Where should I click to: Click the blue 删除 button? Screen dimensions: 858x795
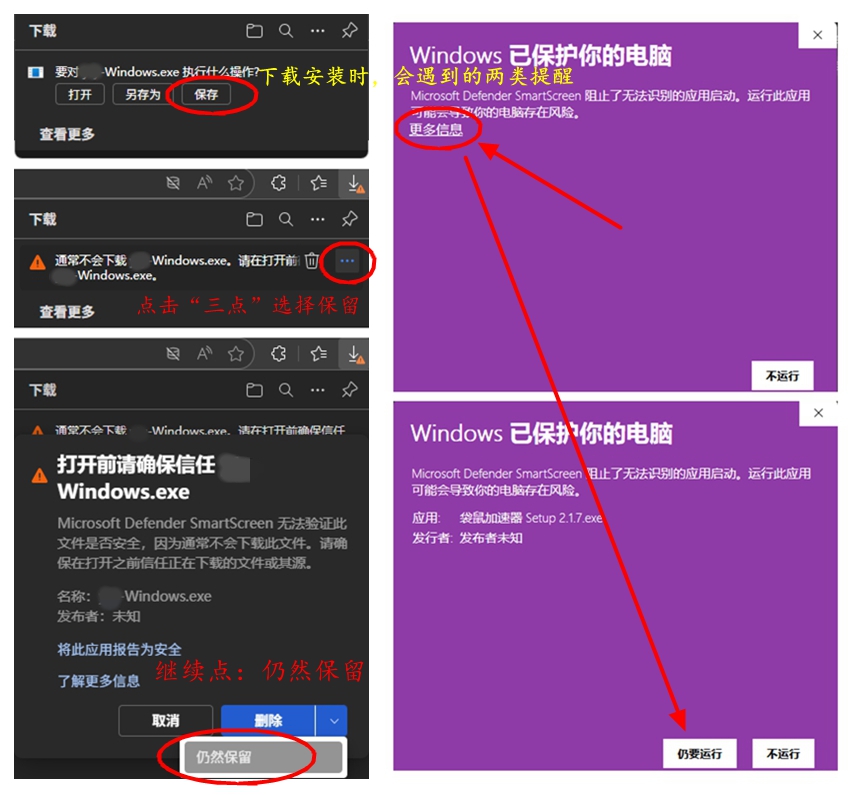268,721
